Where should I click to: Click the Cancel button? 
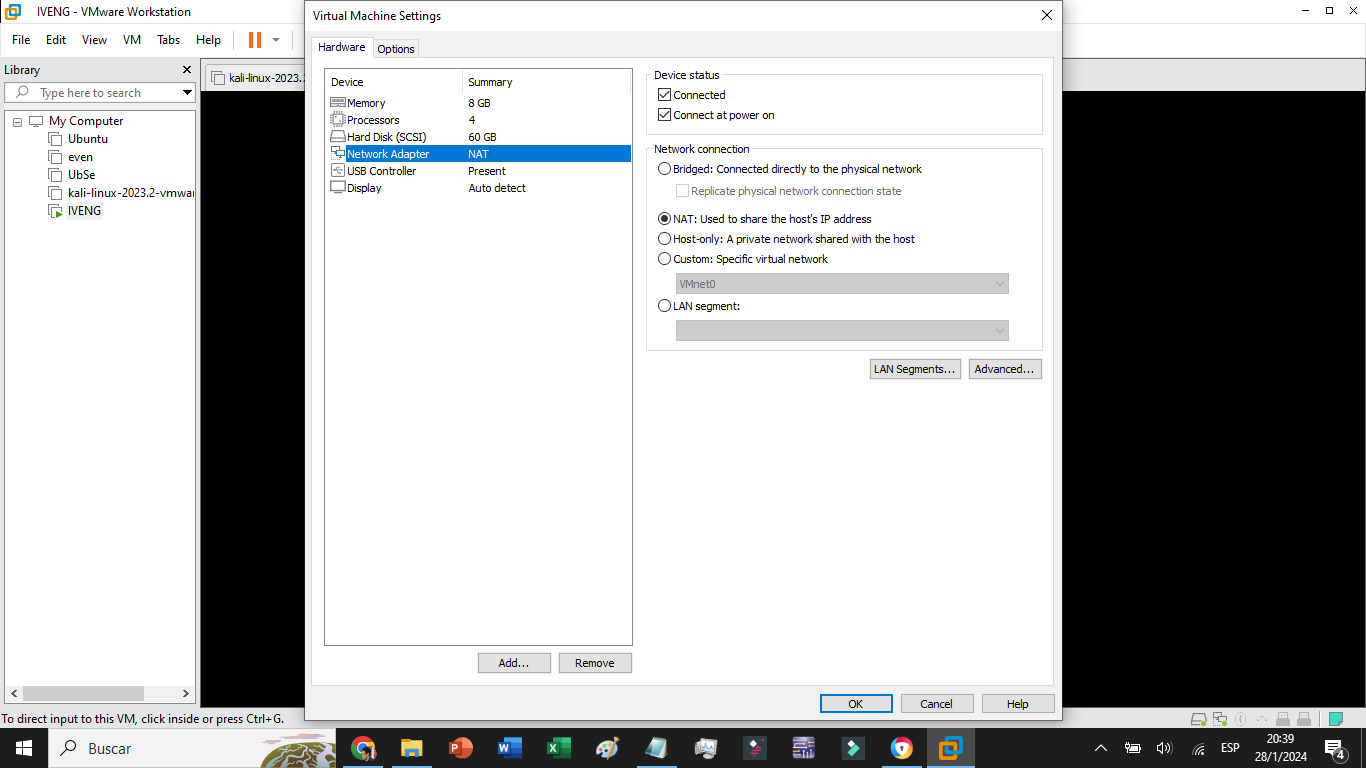pos(937,704)
